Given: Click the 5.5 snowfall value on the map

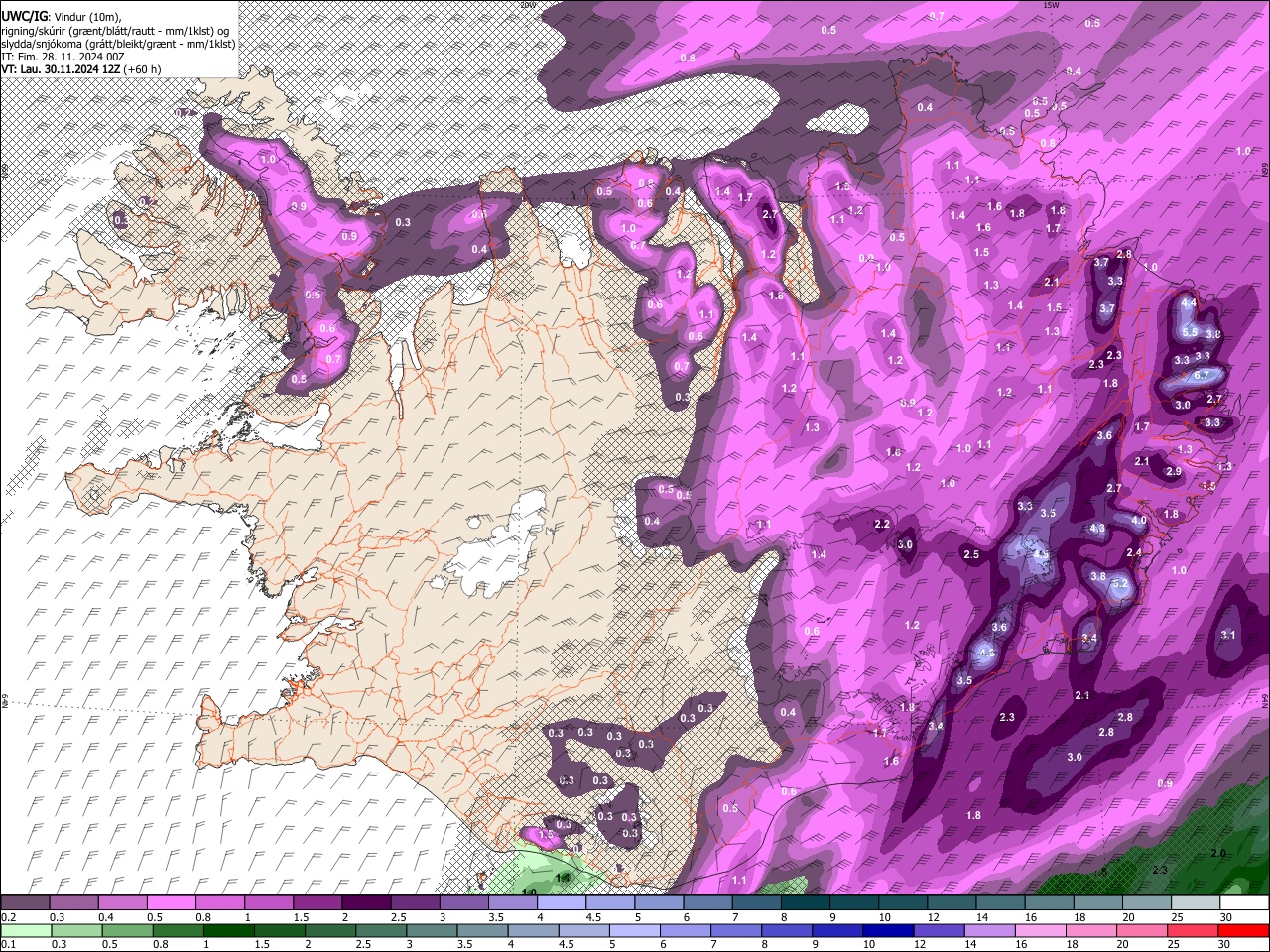Looking at the screenshot, I should pos(1191,331).
